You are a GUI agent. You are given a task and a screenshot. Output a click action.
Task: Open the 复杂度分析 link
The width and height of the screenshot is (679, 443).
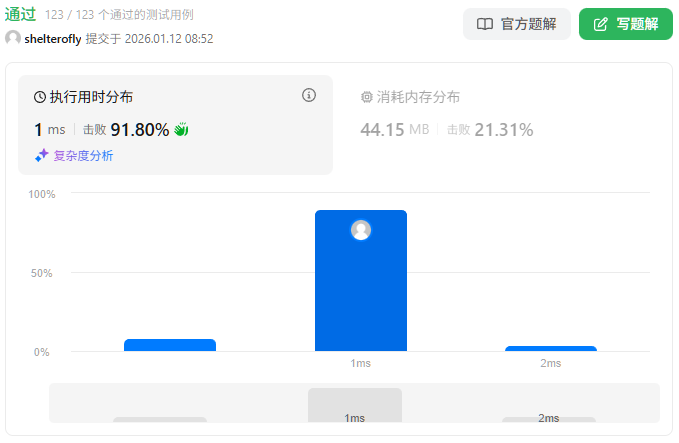point(83,155)
